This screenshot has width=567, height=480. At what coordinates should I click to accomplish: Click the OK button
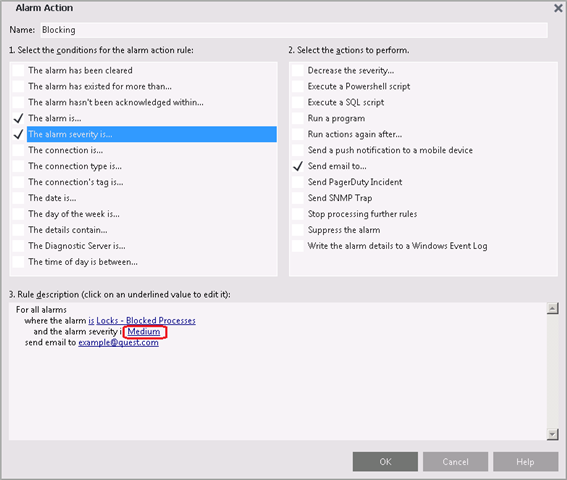385,462
